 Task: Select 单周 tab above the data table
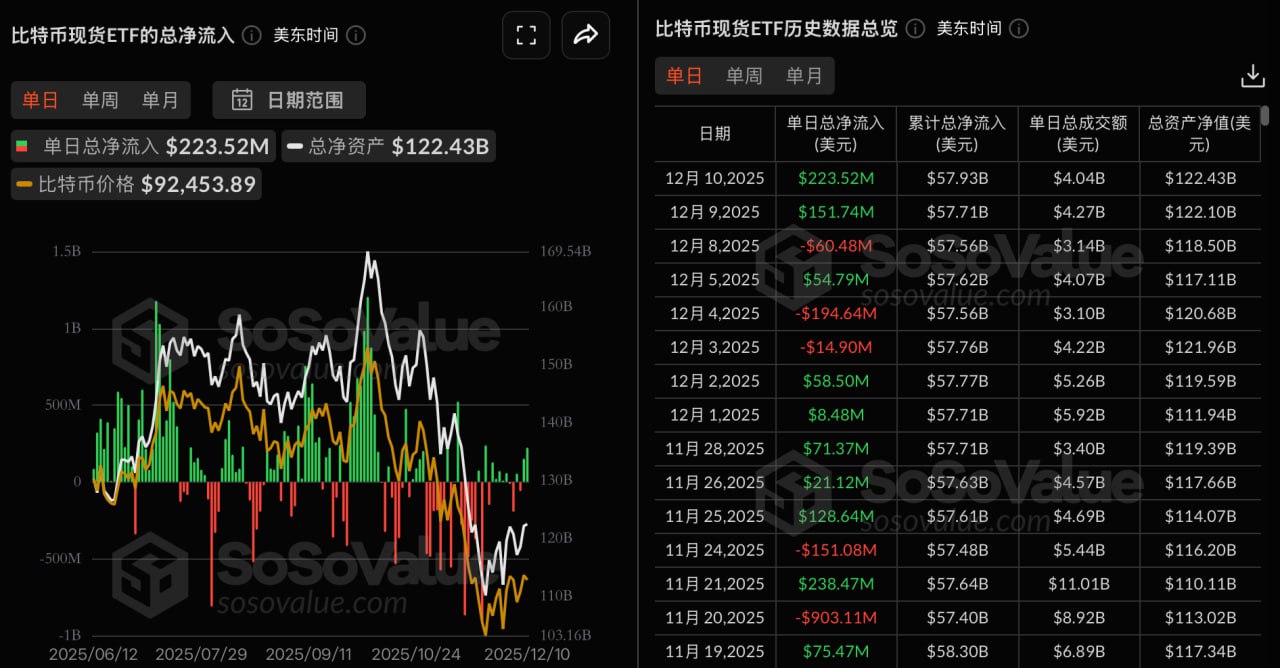(744, 77)
